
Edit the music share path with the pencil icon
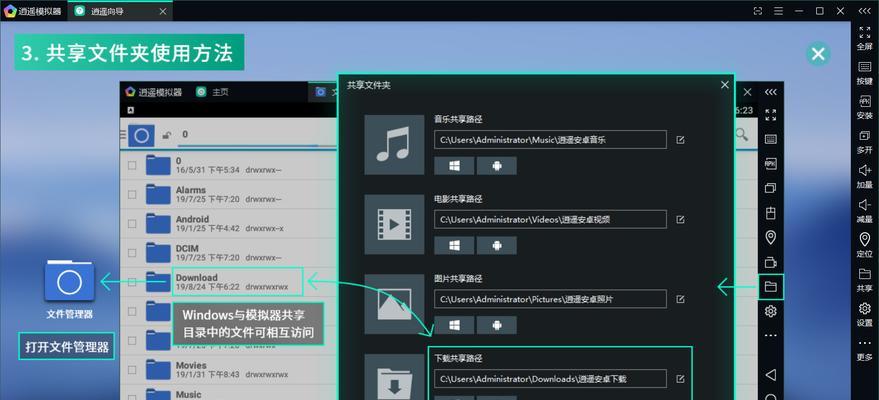[x=680, y=140]
